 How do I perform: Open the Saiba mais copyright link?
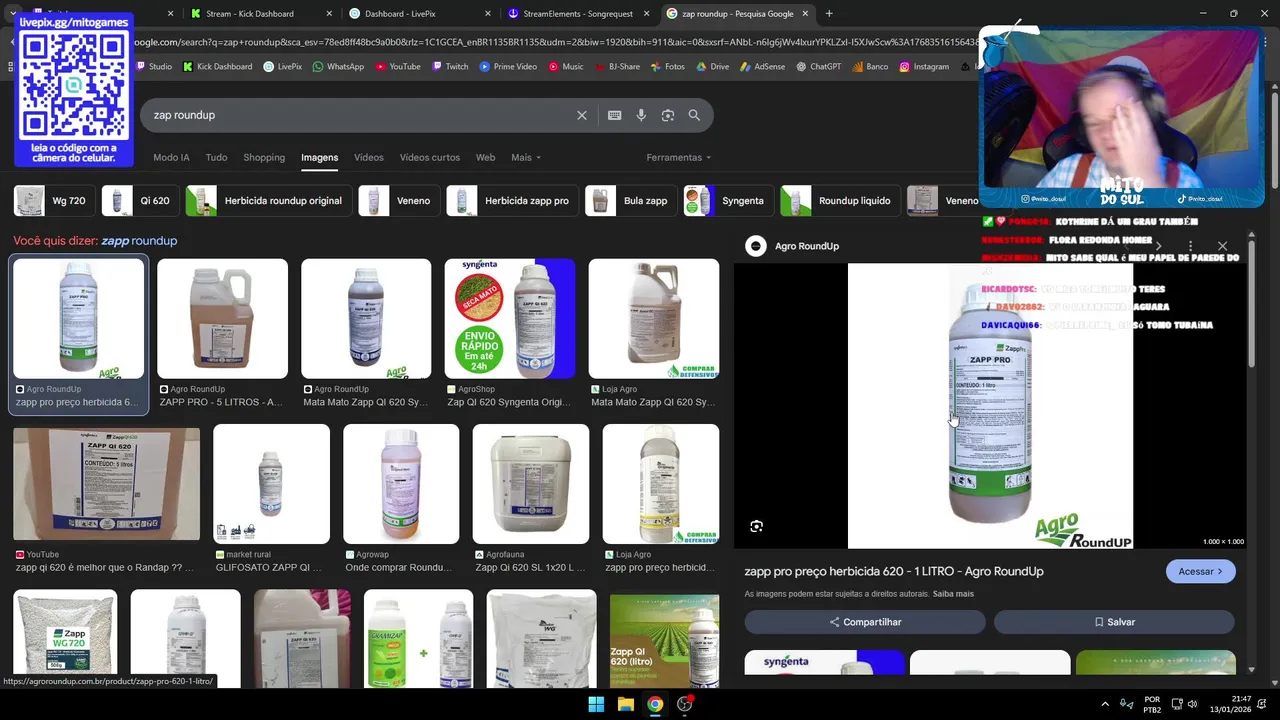pos(953,594)
